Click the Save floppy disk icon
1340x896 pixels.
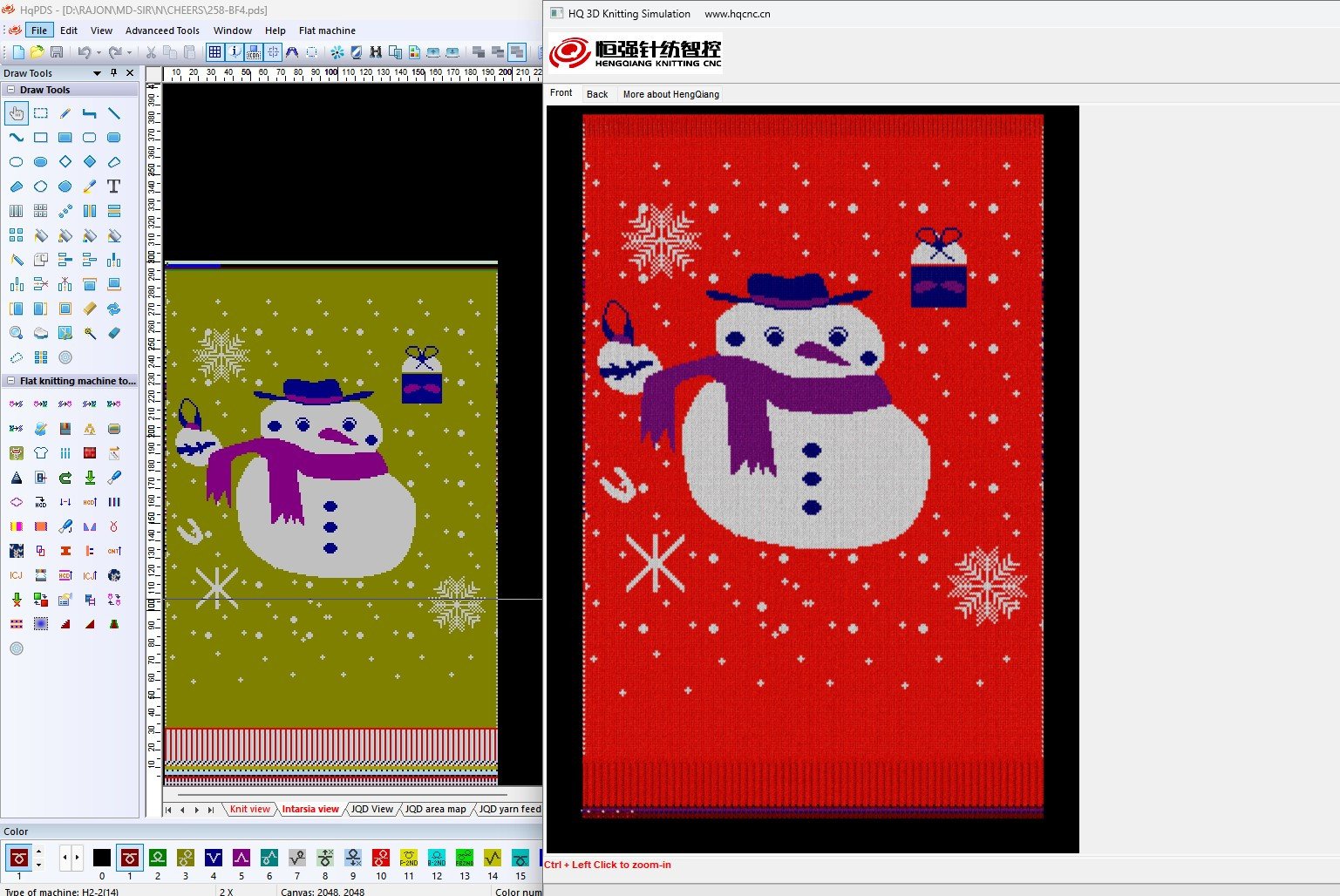point(57,52)
